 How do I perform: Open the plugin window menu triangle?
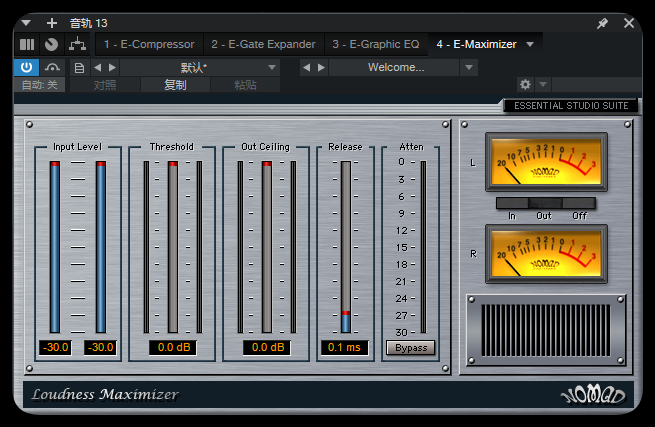tap(26, 23)
